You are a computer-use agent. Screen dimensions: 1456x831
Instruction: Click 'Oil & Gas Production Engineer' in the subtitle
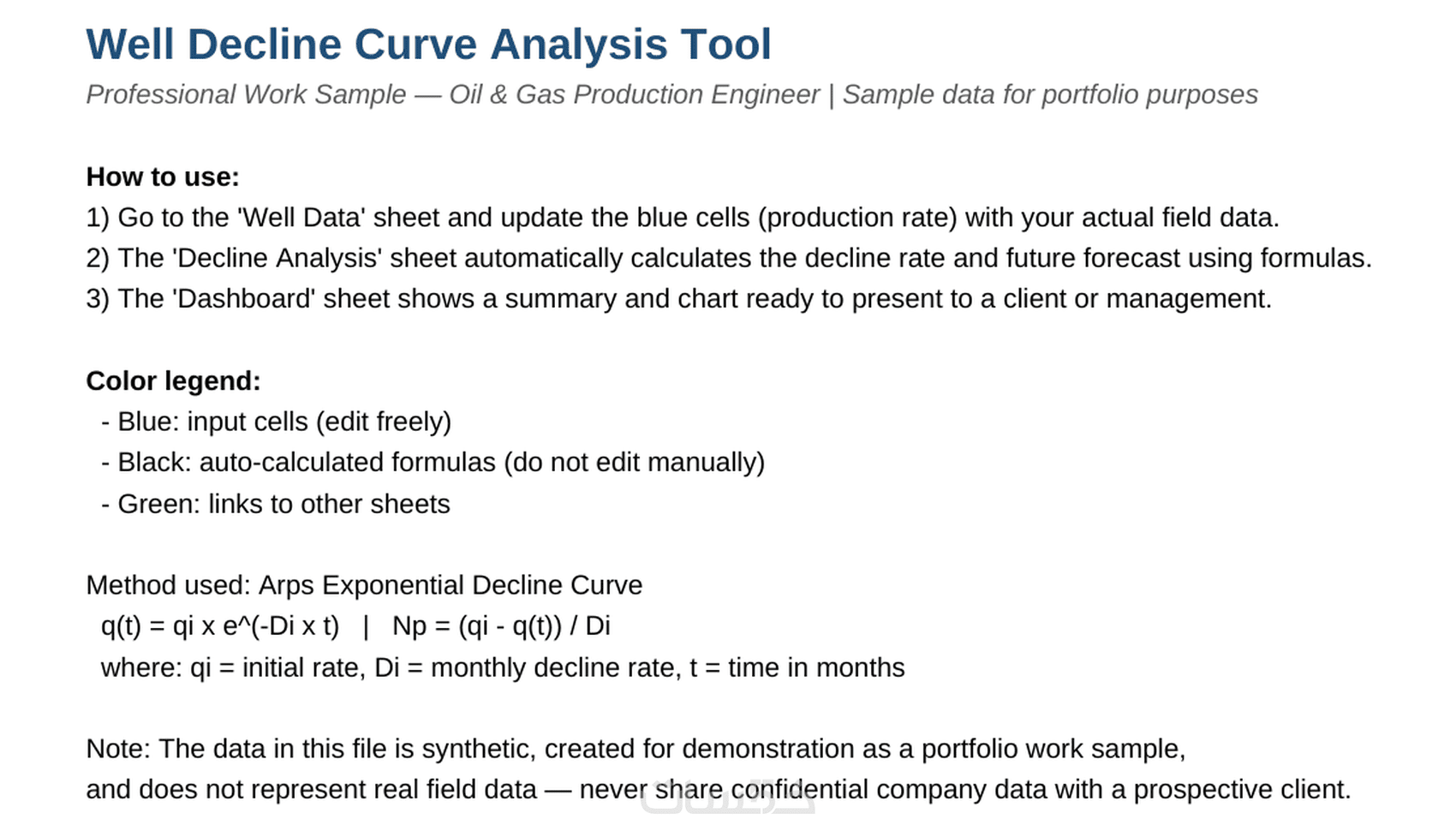[x=635, y=94]
